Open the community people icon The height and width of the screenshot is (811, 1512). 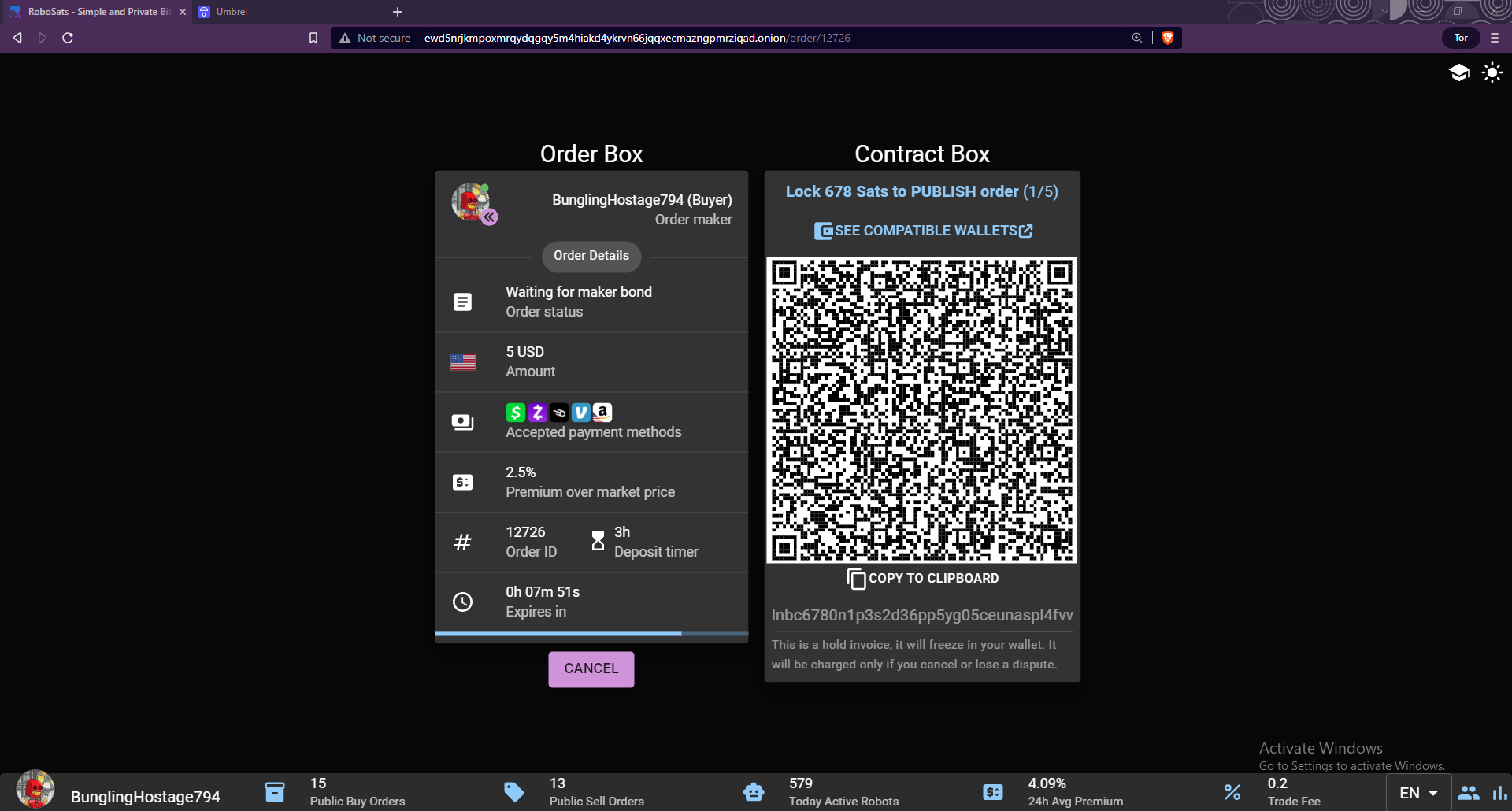pos(1468,793)
